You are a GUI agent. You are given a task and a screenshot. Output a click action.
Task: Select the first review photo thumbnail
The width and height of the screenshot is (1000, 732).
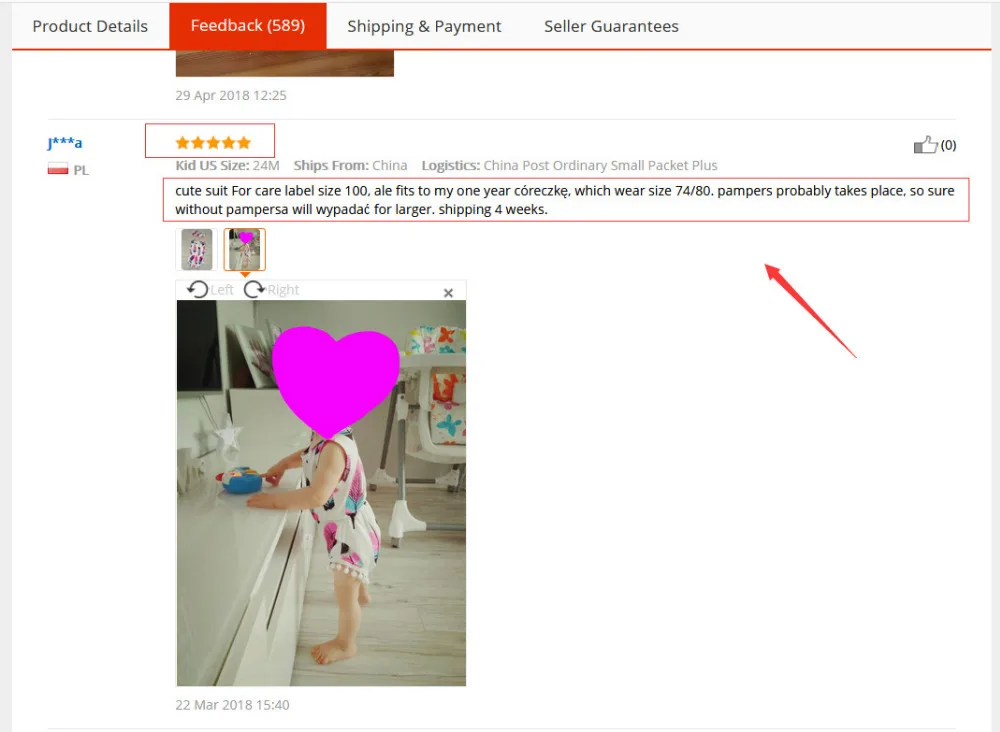click(x=196, y=249)
